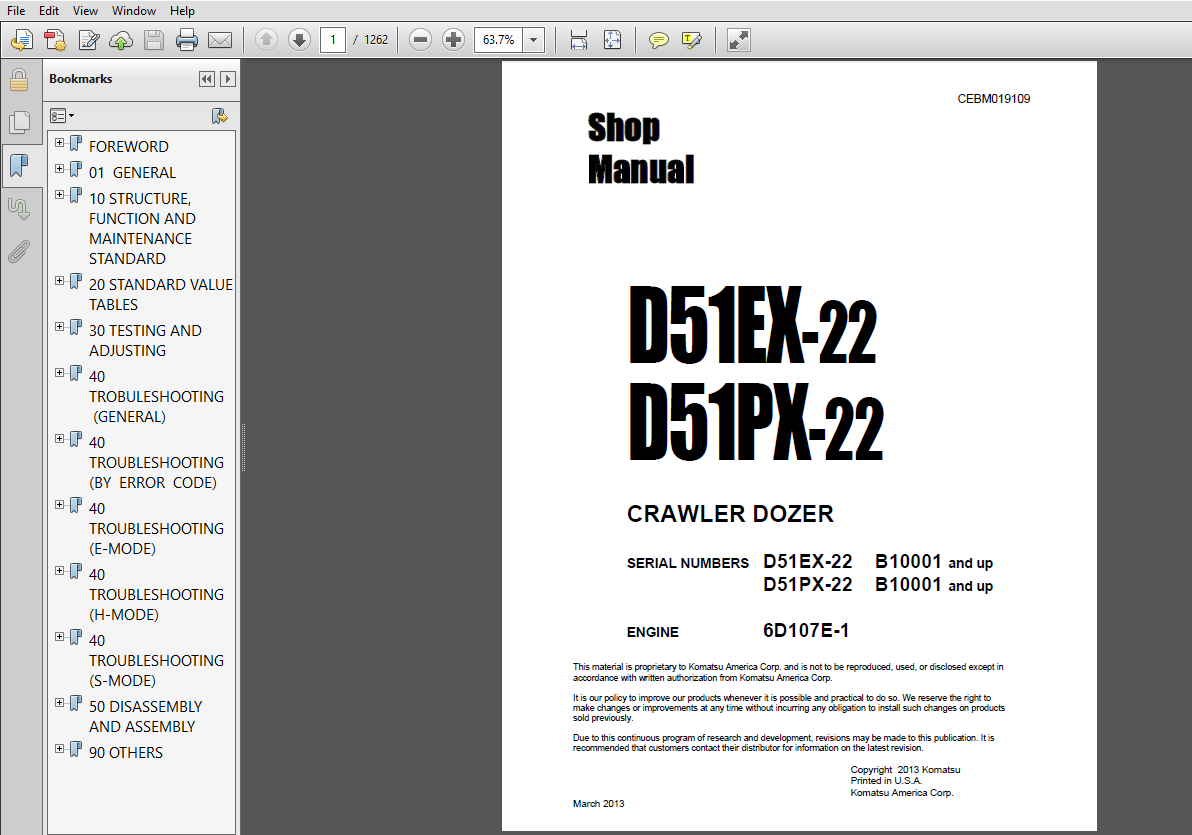Open FOREWORD bookmark link
Screen dimensions: 1192x835
tap(128, 146)
